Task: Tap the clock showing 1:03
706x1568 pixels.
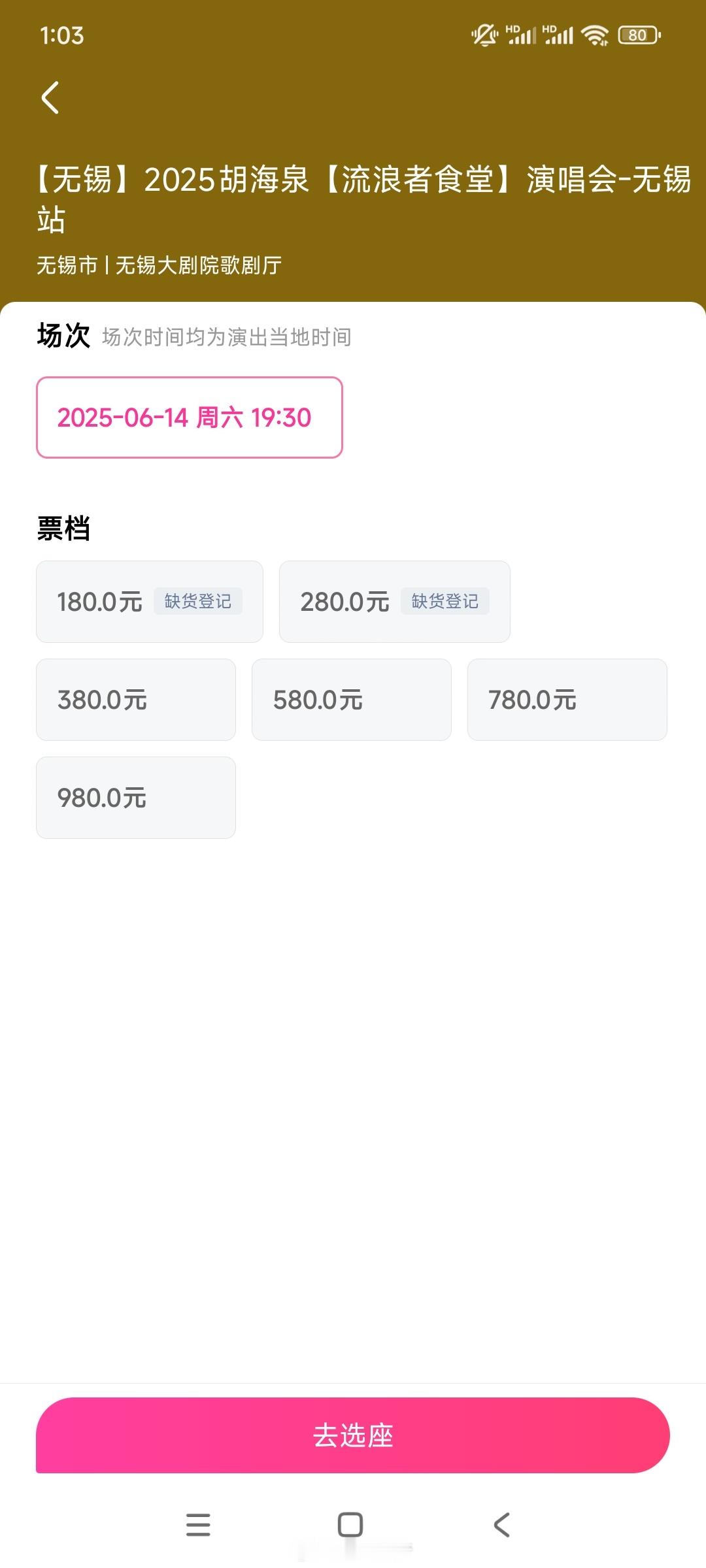Action: coord(62,35)
